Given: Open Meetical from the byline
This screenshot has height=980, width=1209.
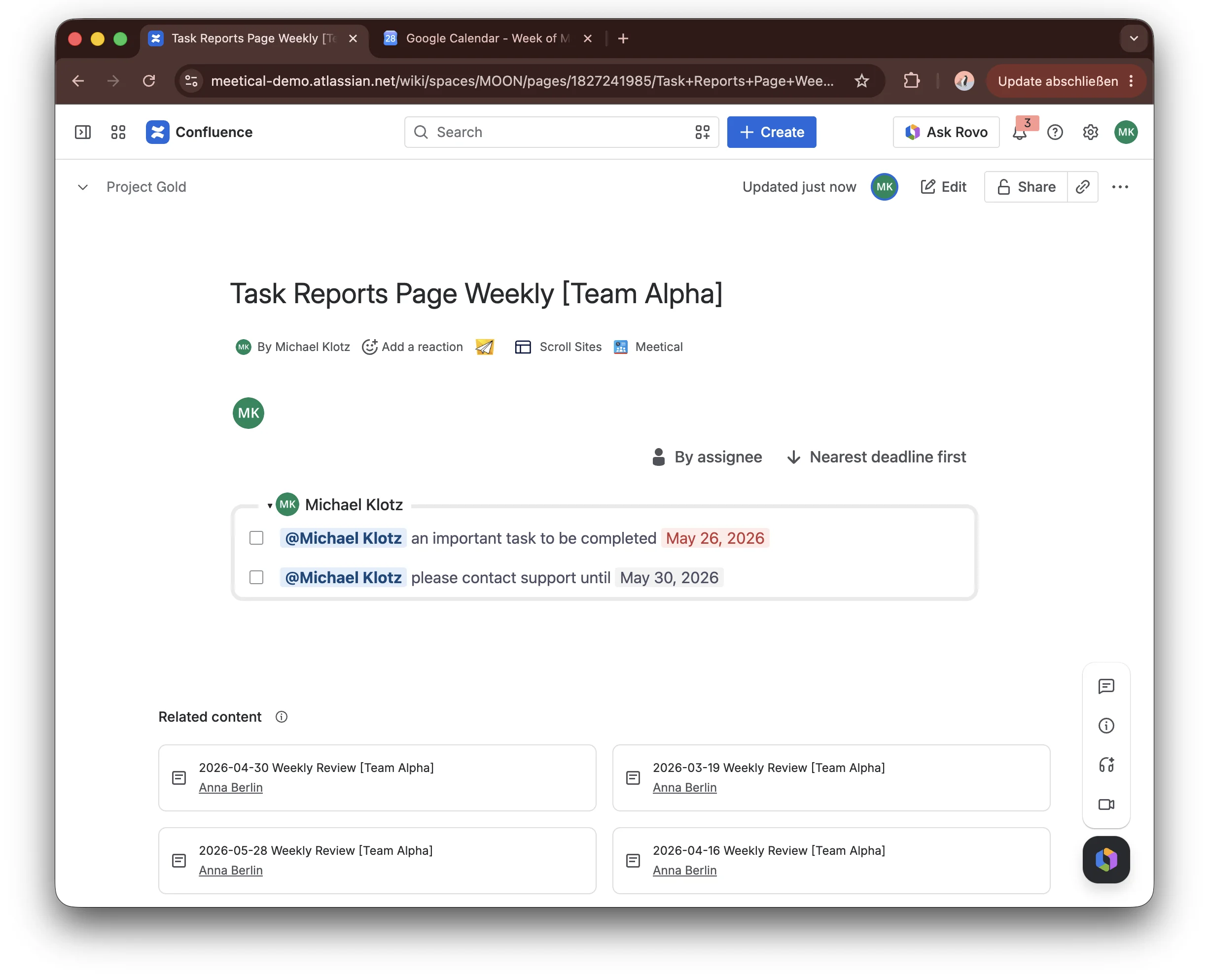Looking at the screenshot, I should pos(648,347).
